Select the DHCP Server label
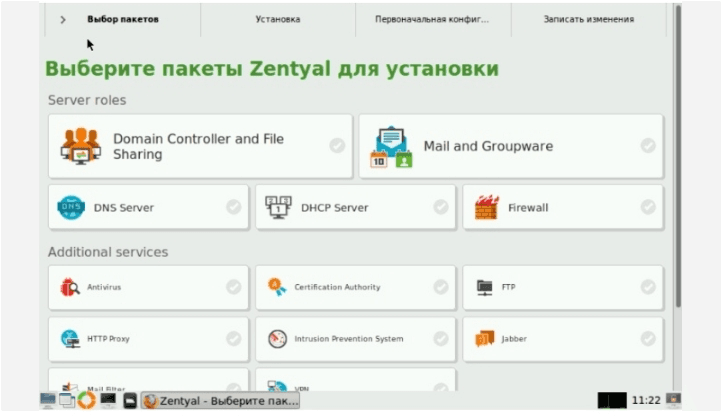Screen dimensions: 722x416 point(335,208)
